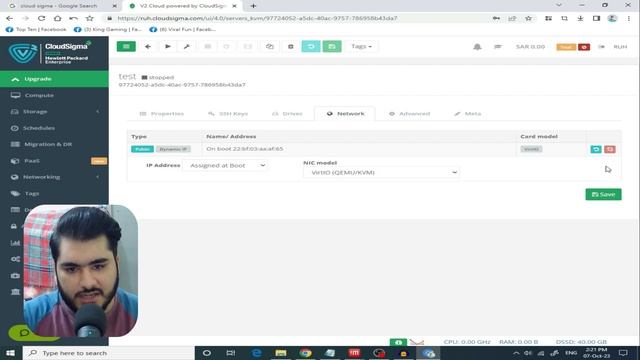This screenshot has height=360, width=640.
Task: Click the Public type badge
Action: click(142, 149)
